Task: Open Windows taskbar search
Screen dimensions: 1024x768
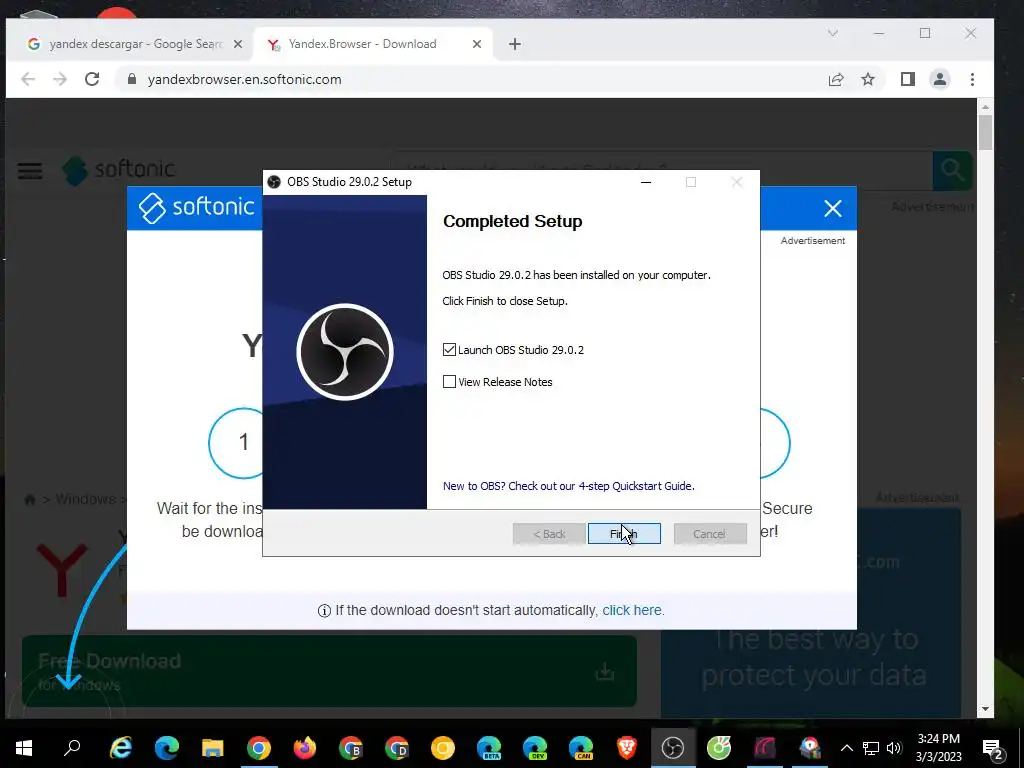Action: click(x=72, y=747)
